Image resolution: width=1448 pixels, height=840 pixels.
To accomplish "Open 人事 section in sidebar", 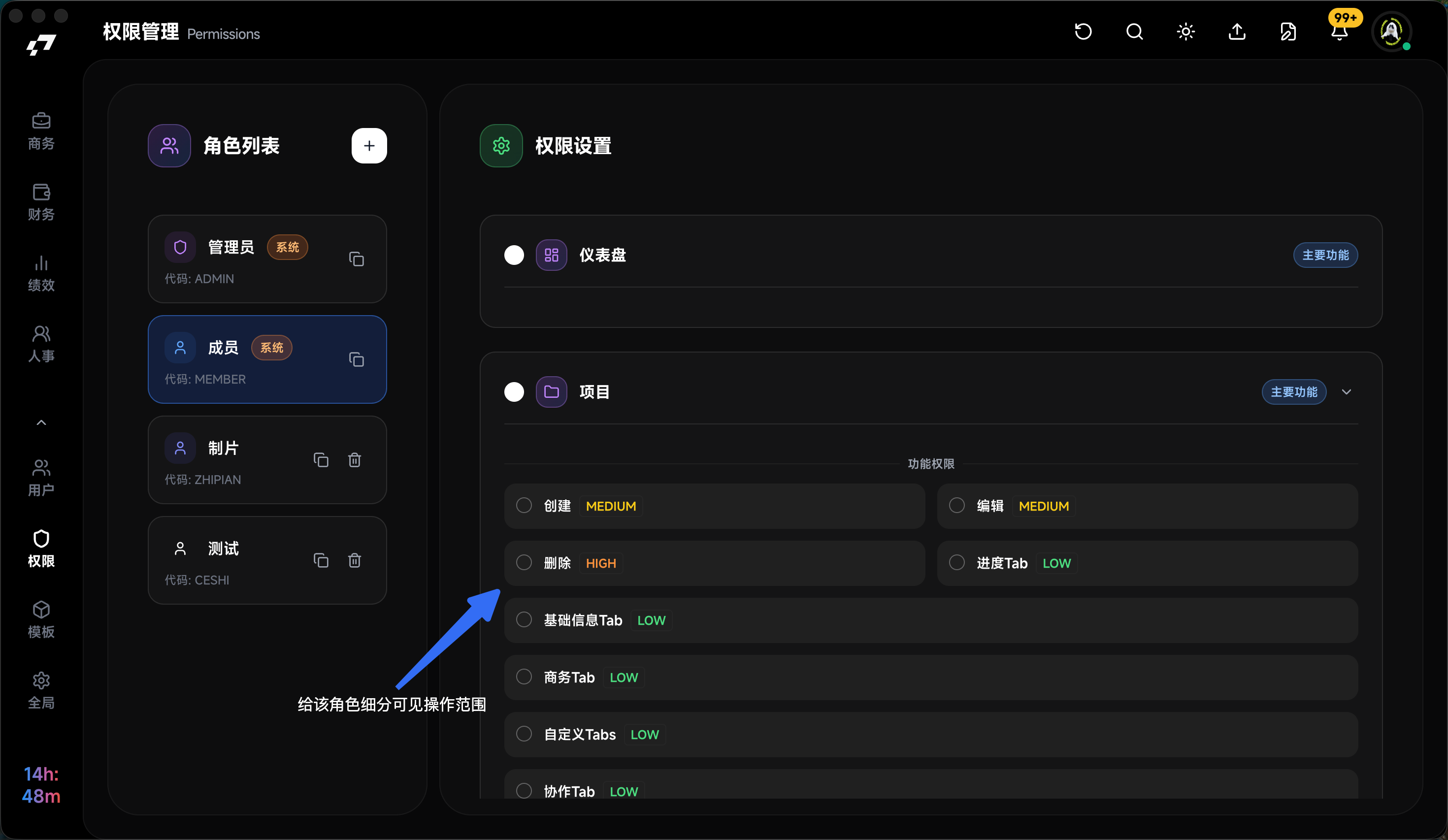I will 41,344.
